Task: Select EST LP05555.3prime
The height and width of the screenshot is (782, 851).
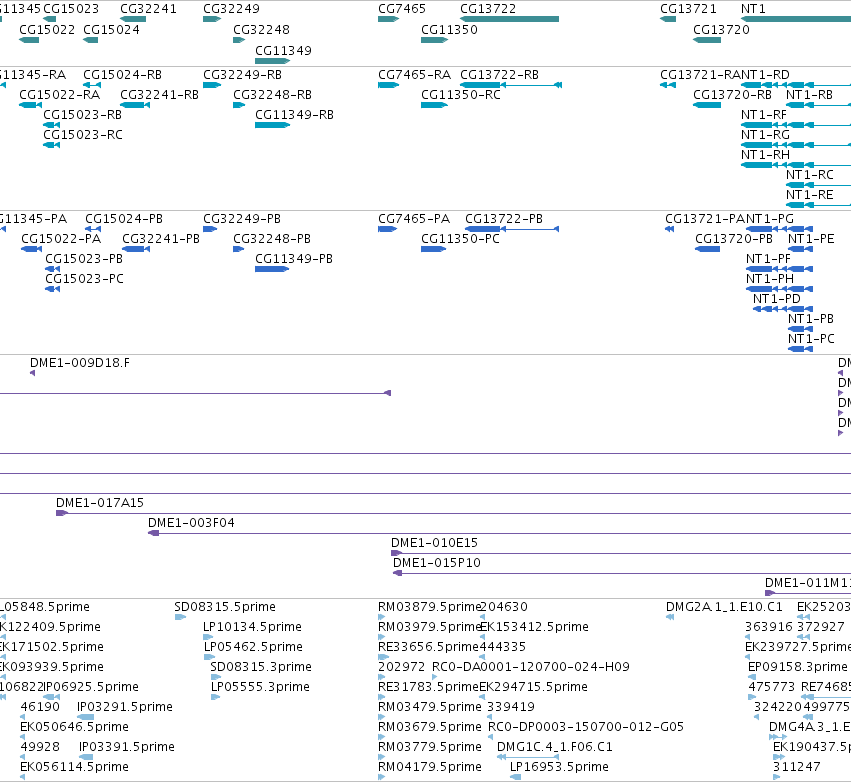Action: [x=260, y=687]
